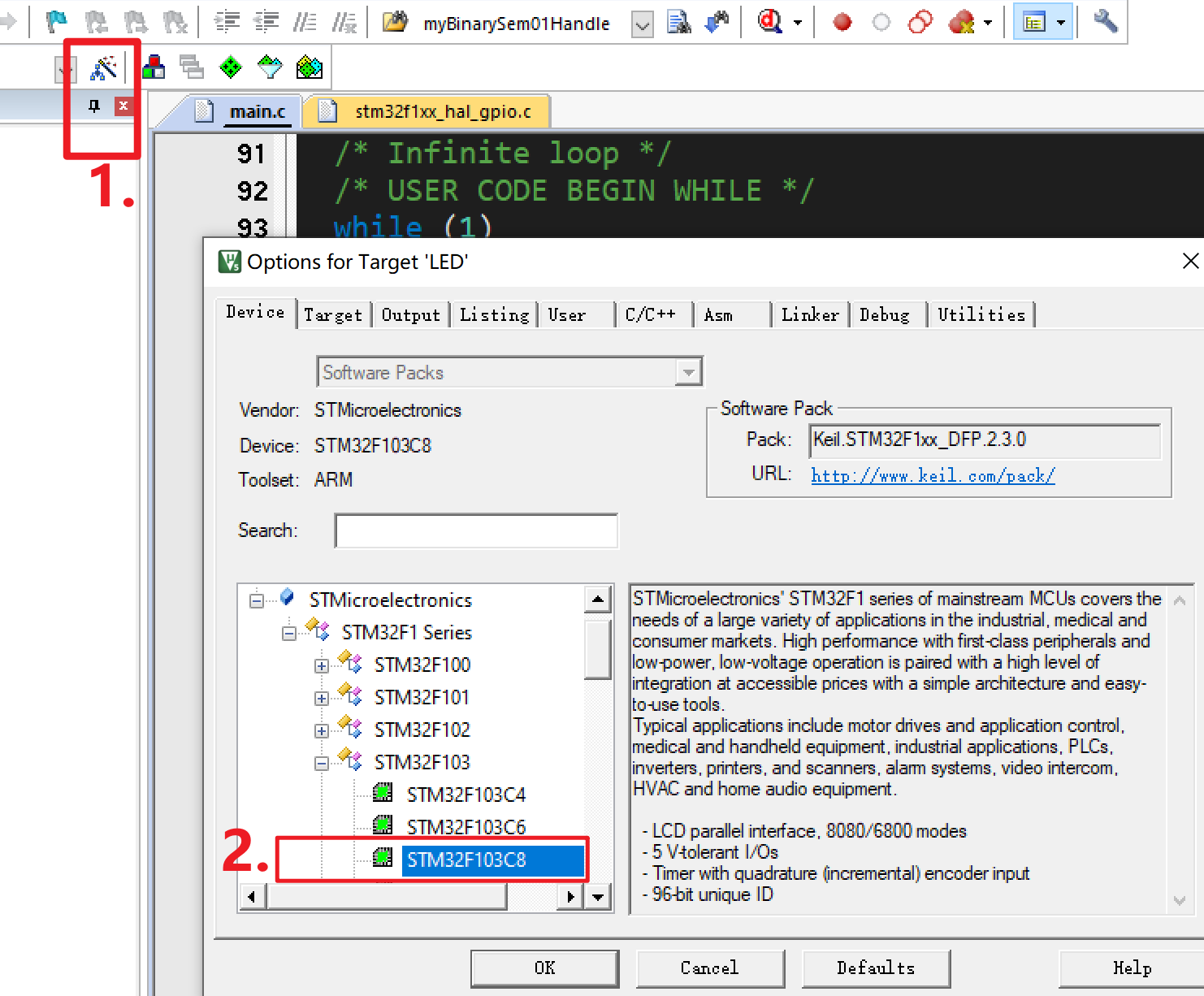
Task: Click the Cancel button
Action: 710,968
